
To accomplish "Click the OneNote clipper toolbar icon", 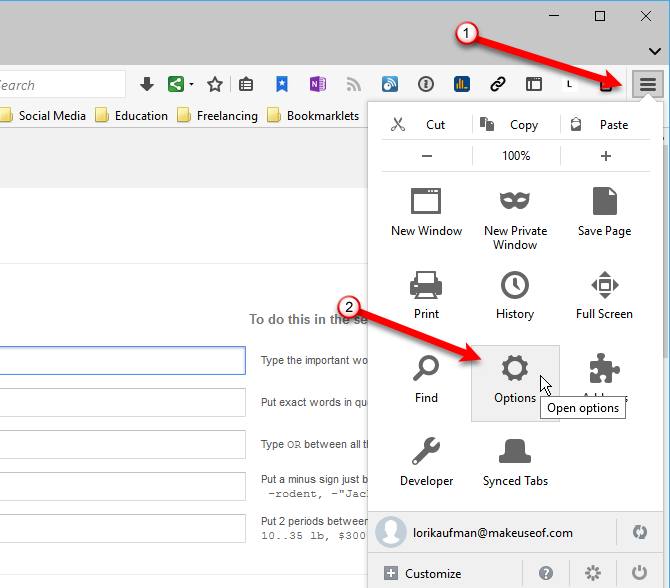I will [318, 85].
